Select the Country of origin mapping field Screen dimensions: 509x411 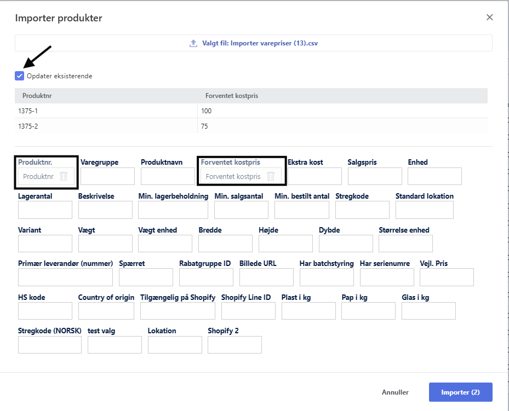tap(106, 311)
